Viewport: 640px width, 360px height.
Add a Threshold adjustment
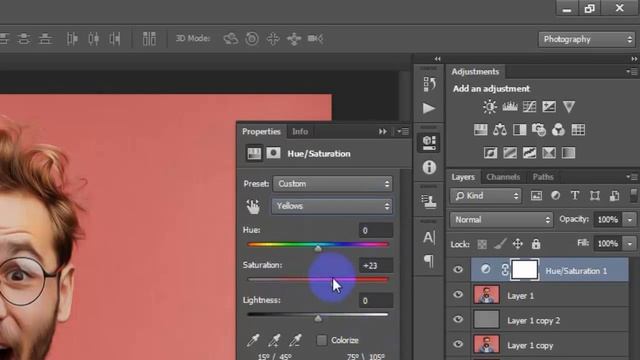pyautogui.click(x=529, y=153)
